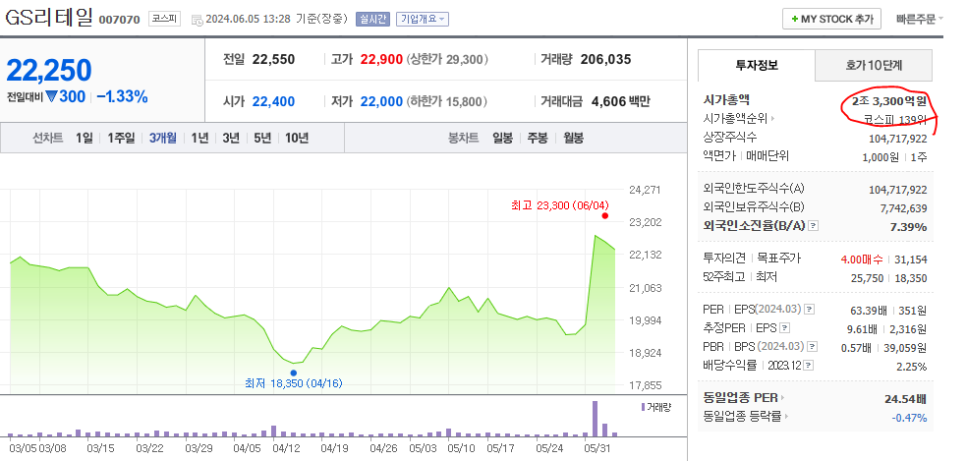Click the 외국인보유주식수 value 7,742,639

click(904, 209)
